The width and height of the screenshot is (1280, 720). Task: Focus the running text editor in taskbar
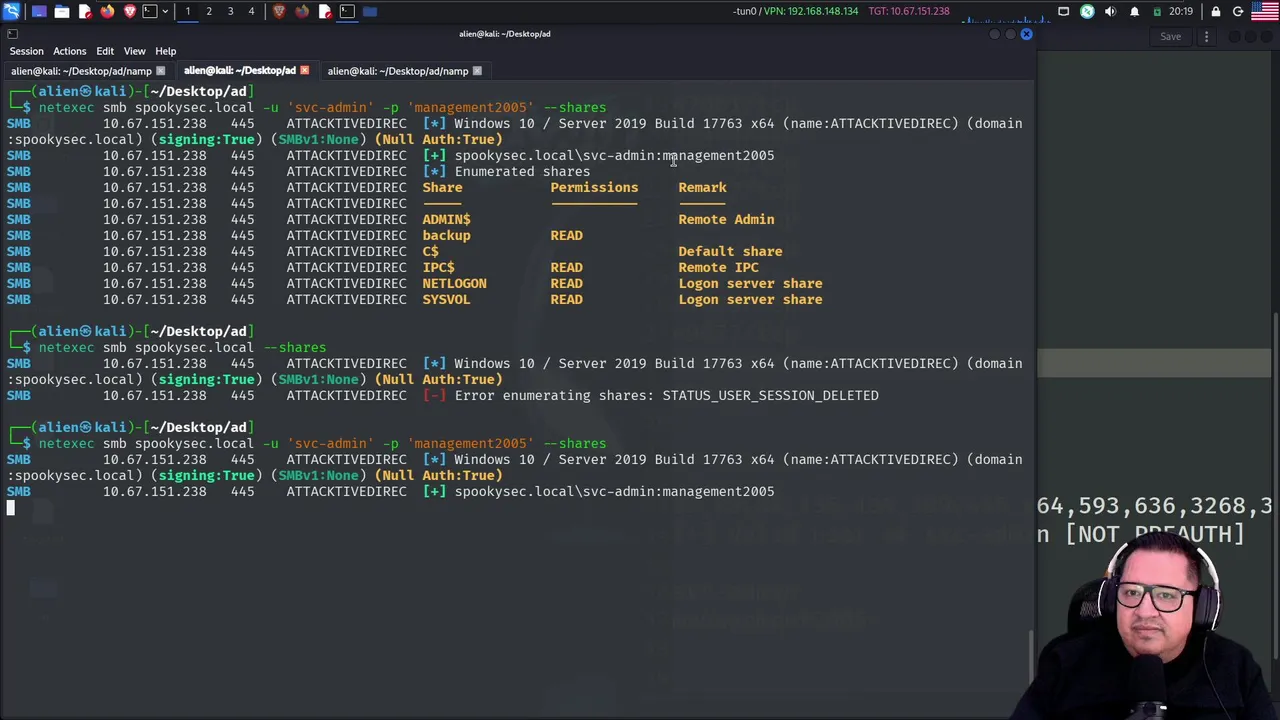324,11
